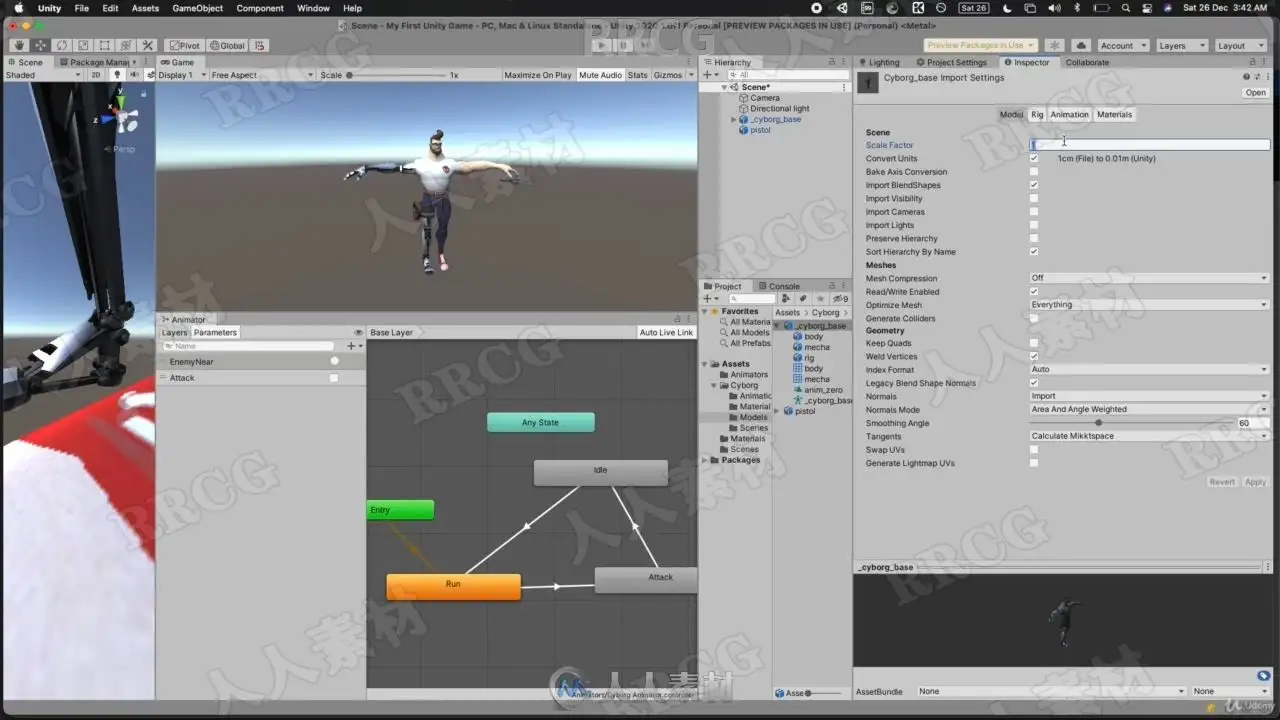The width and height of the screenshot is (1280, 720).
Task: Click asset label icon in preview corner
Action: point(1263,676)
